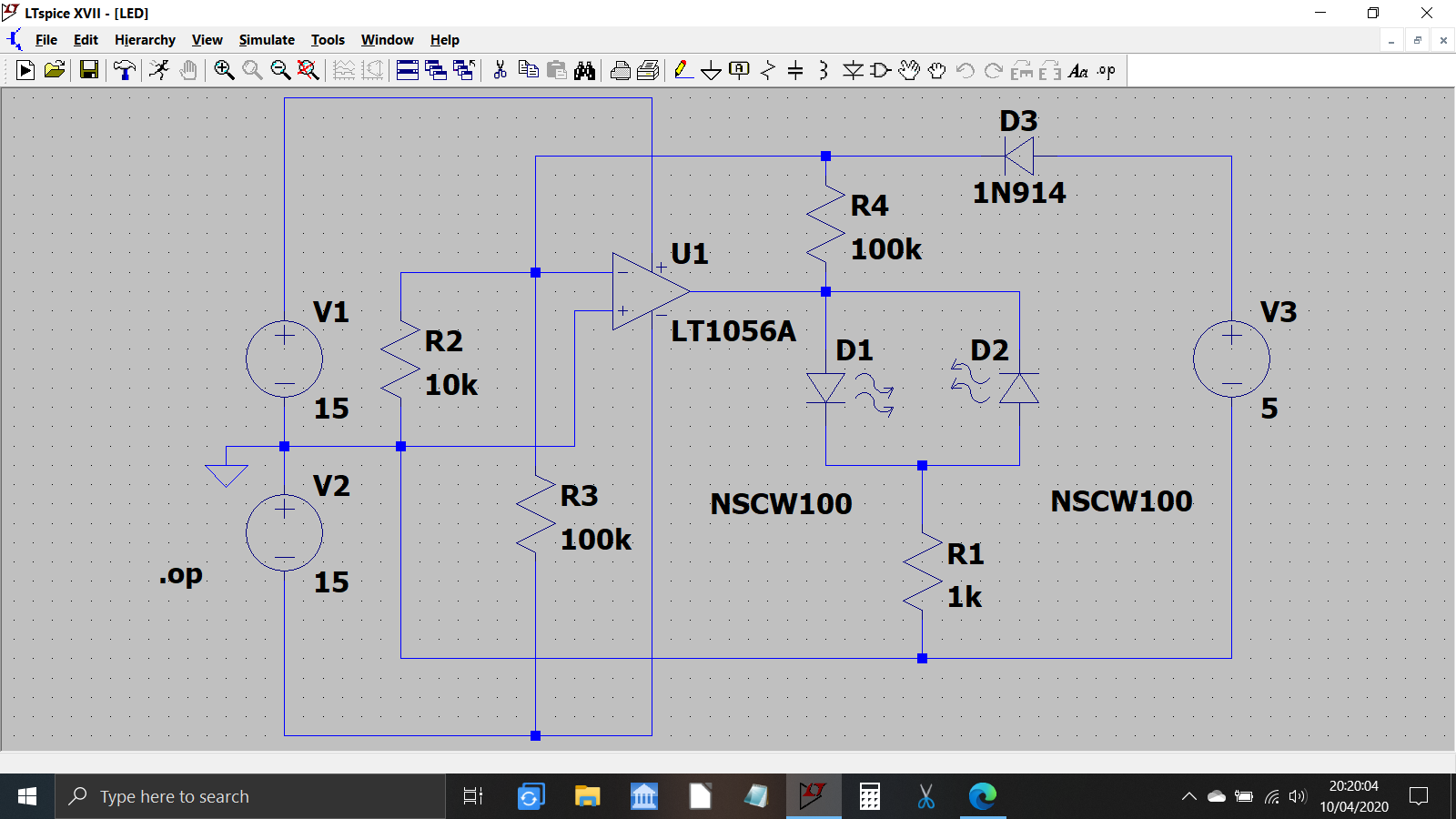
Task: Open the Control Panel hammer icon
Action: pyautogui.click(x=125, y=70)
